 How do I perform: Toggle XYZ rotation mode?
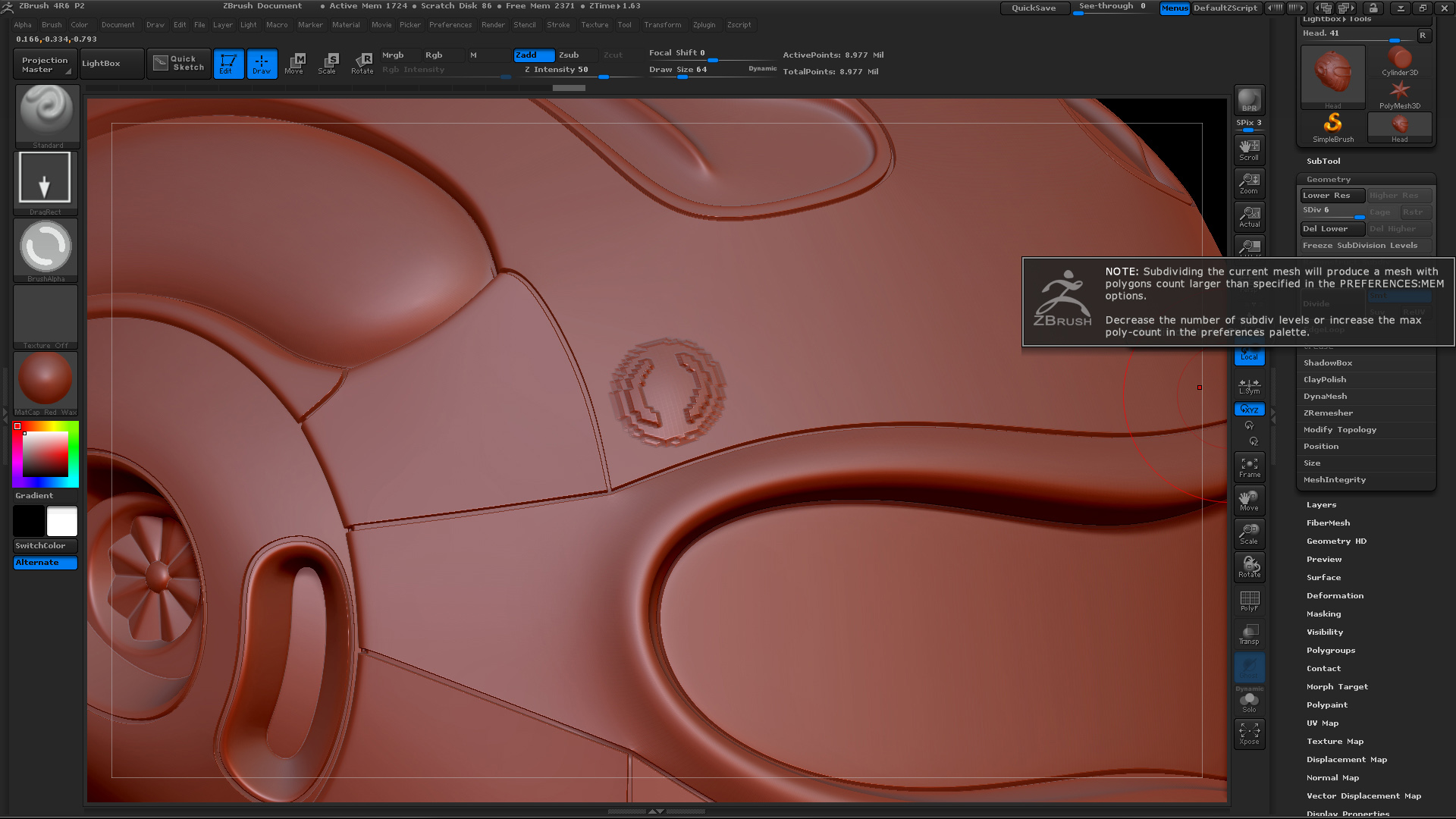point(1249,409)
